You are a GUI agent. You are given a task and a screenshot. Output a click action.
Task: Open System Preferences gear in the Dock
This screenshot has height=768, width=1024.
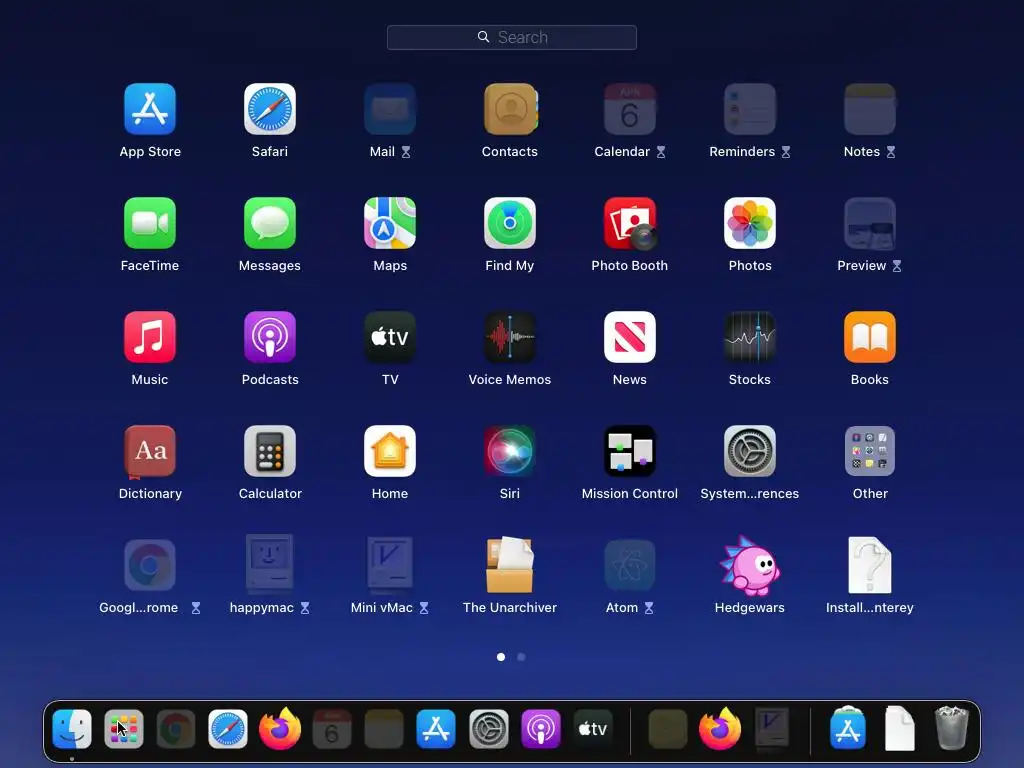pyautogui.click(x=488, y=729)
